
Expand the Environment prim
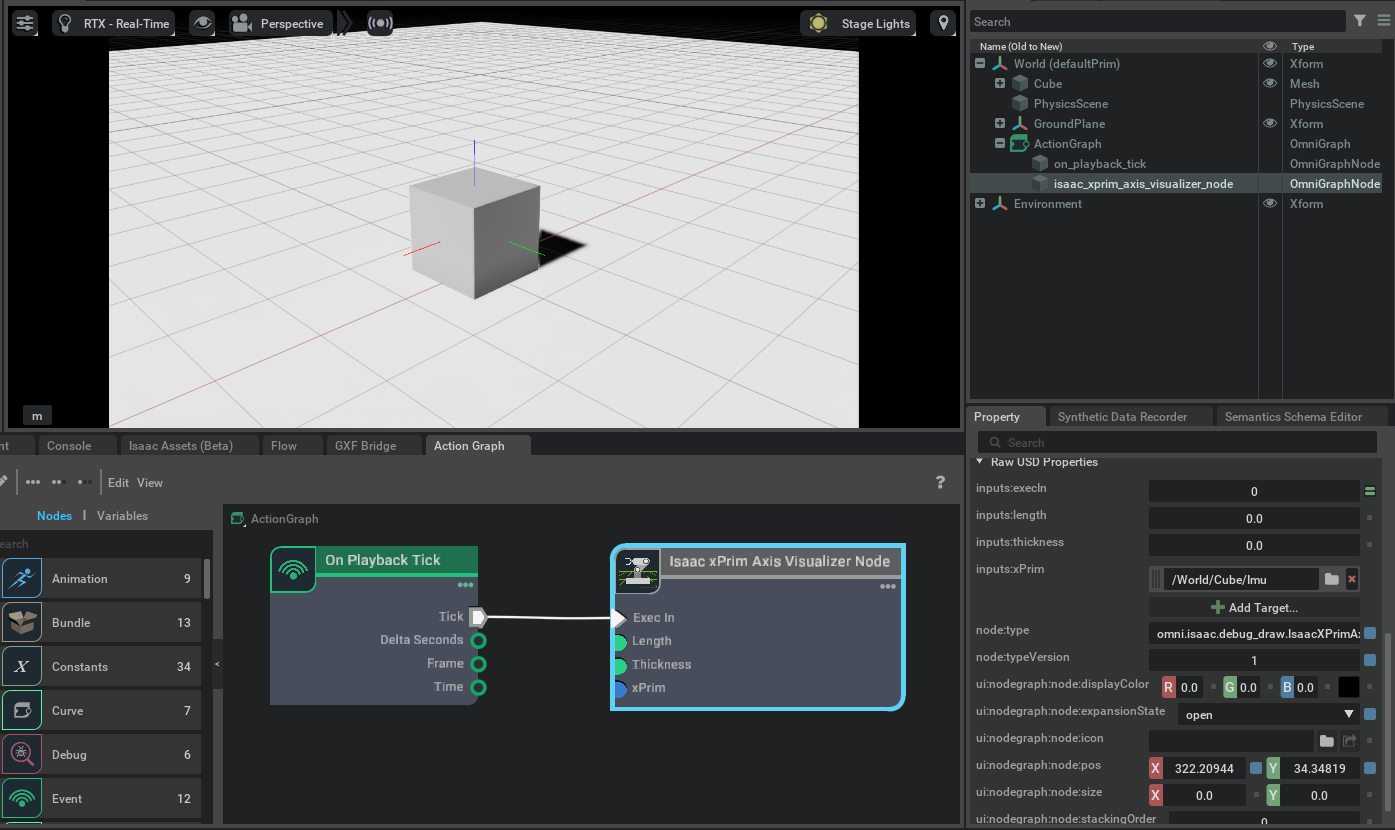(980, 203)
